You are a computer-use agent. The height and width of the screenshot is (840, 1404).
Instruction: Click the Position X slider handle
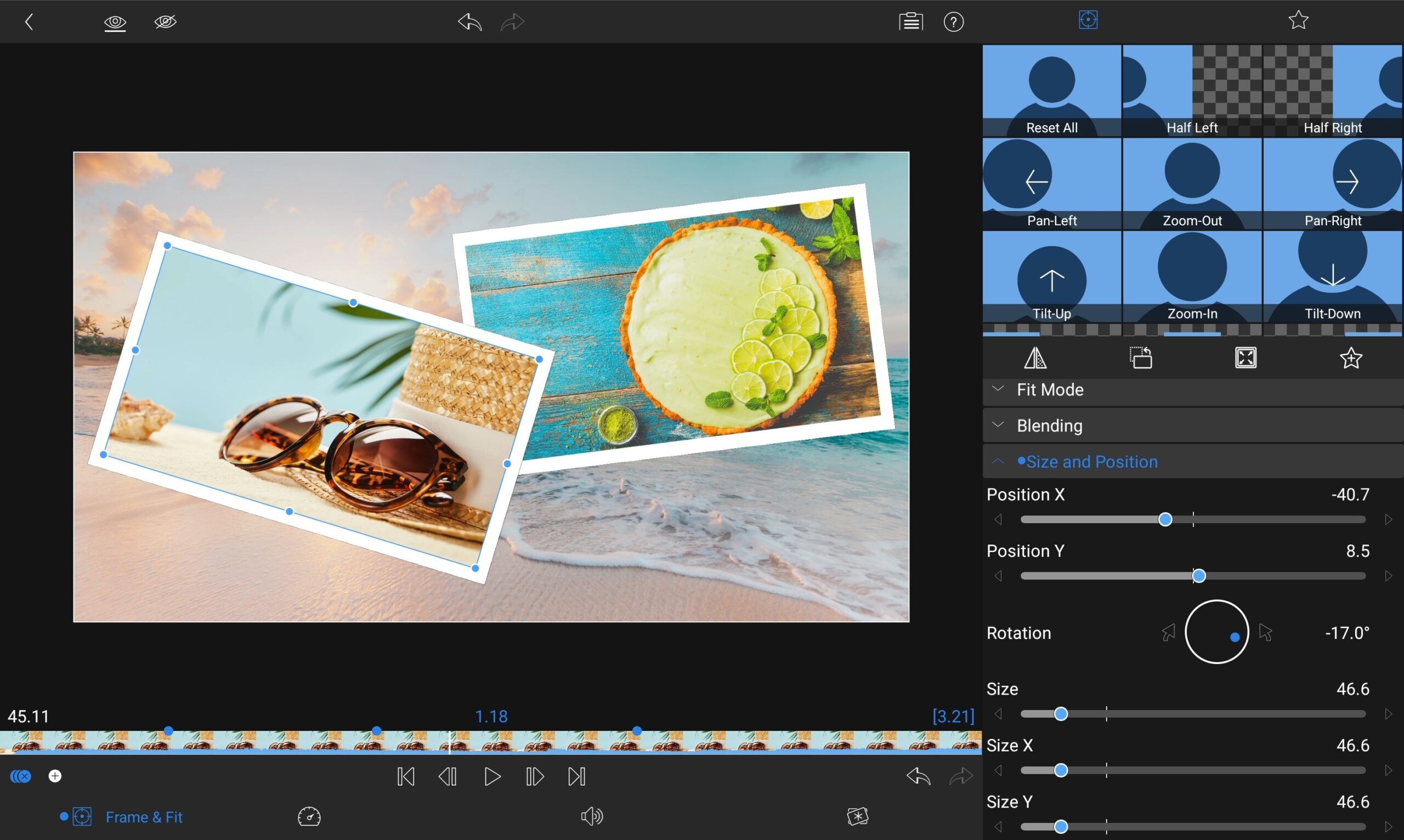tap(1165, 520)
